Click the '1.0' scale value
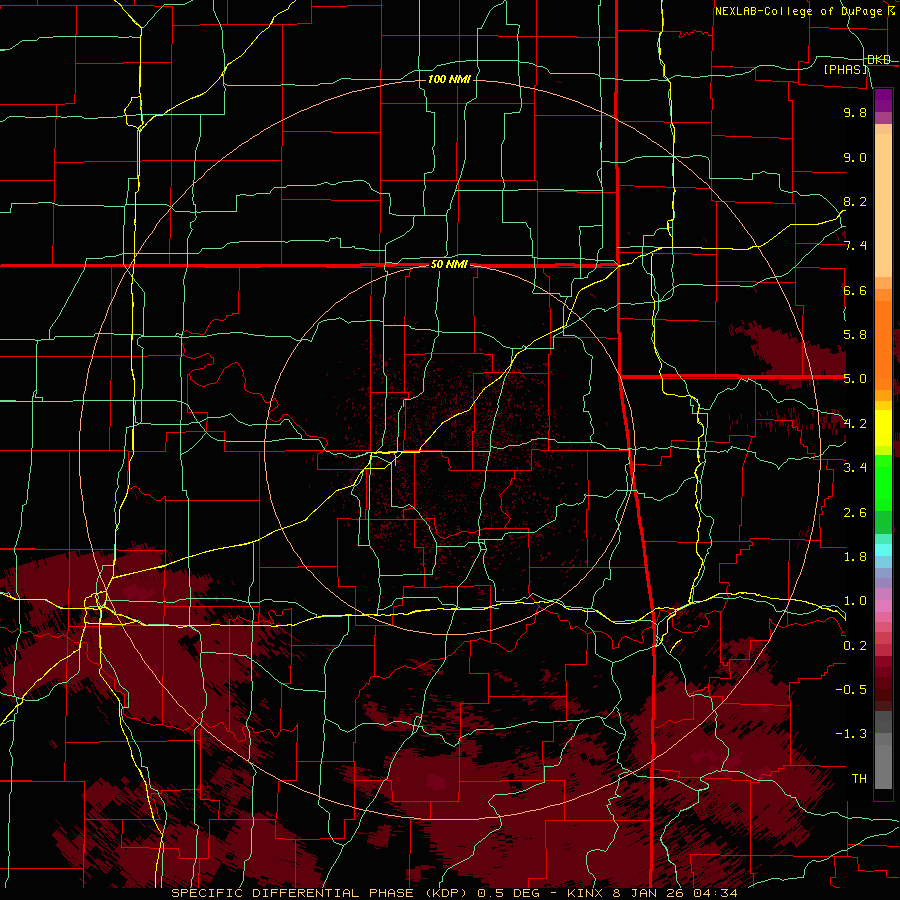Screen dimensions: 900x900 855,601
